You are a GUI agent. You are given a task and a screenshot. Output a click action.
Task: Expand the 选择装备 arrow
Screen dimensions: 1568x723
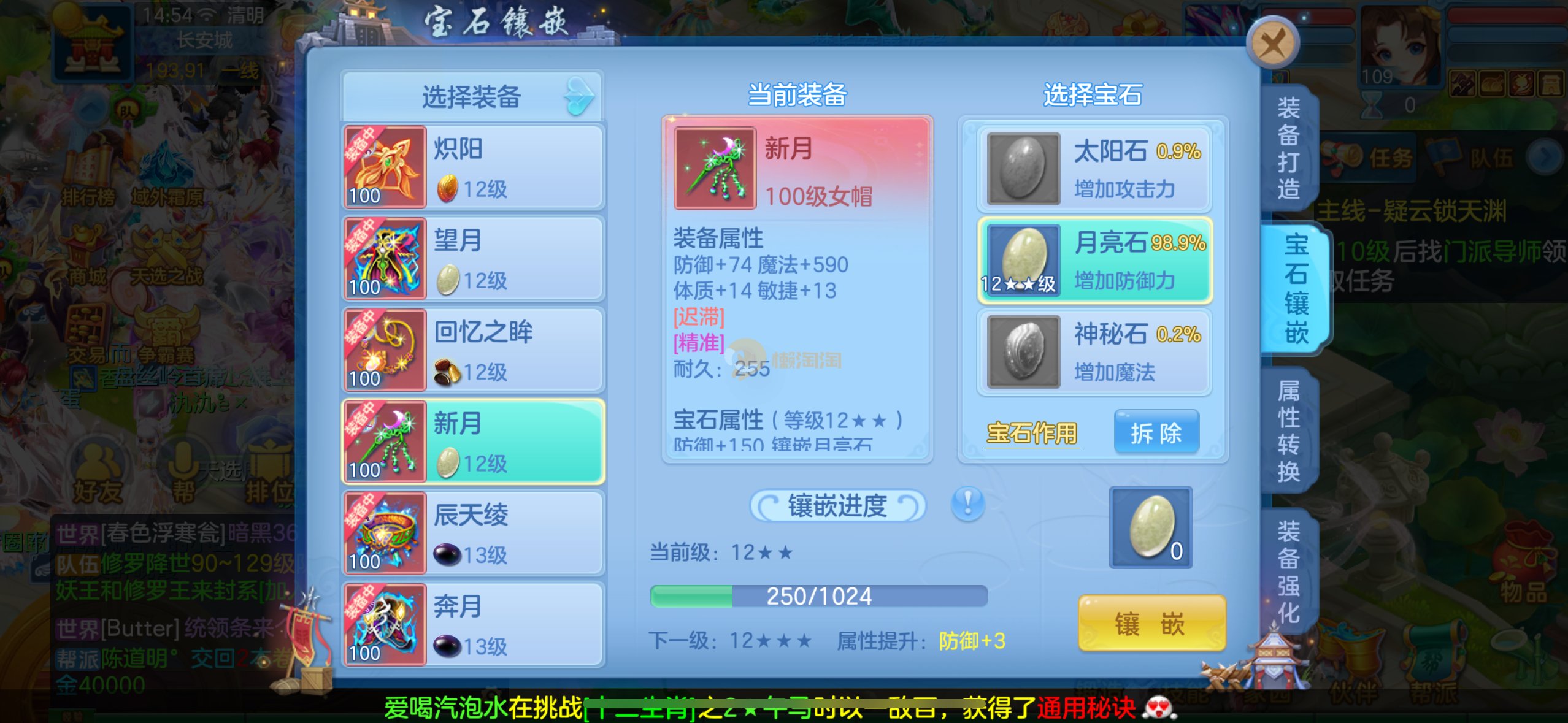pyautogui.click(x=580, y=96)
